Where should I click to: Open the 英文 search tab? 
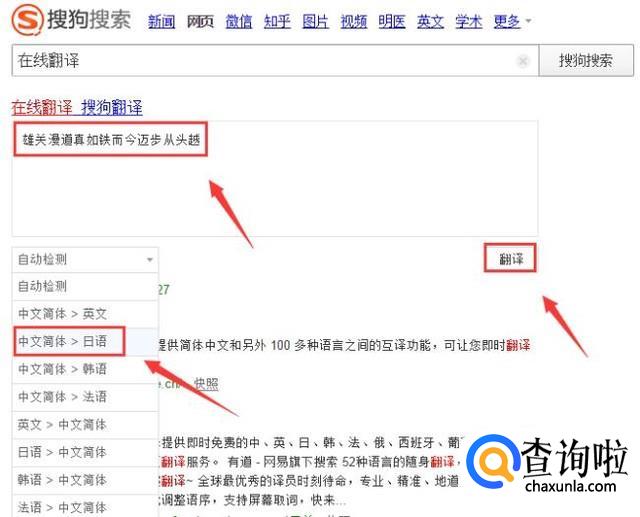[x=430, y=22]
